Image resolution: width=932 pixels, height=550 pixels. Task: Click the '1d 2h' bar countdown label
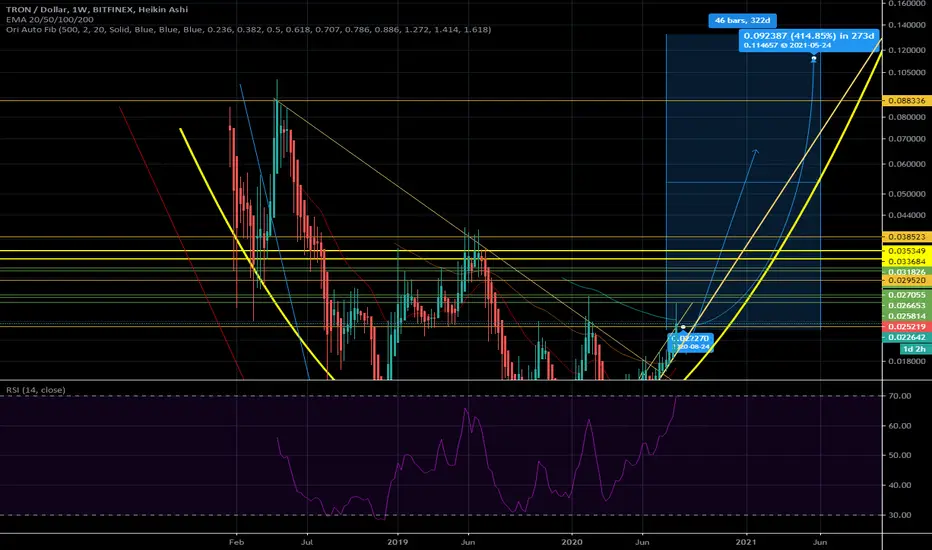tap(914, 349)
